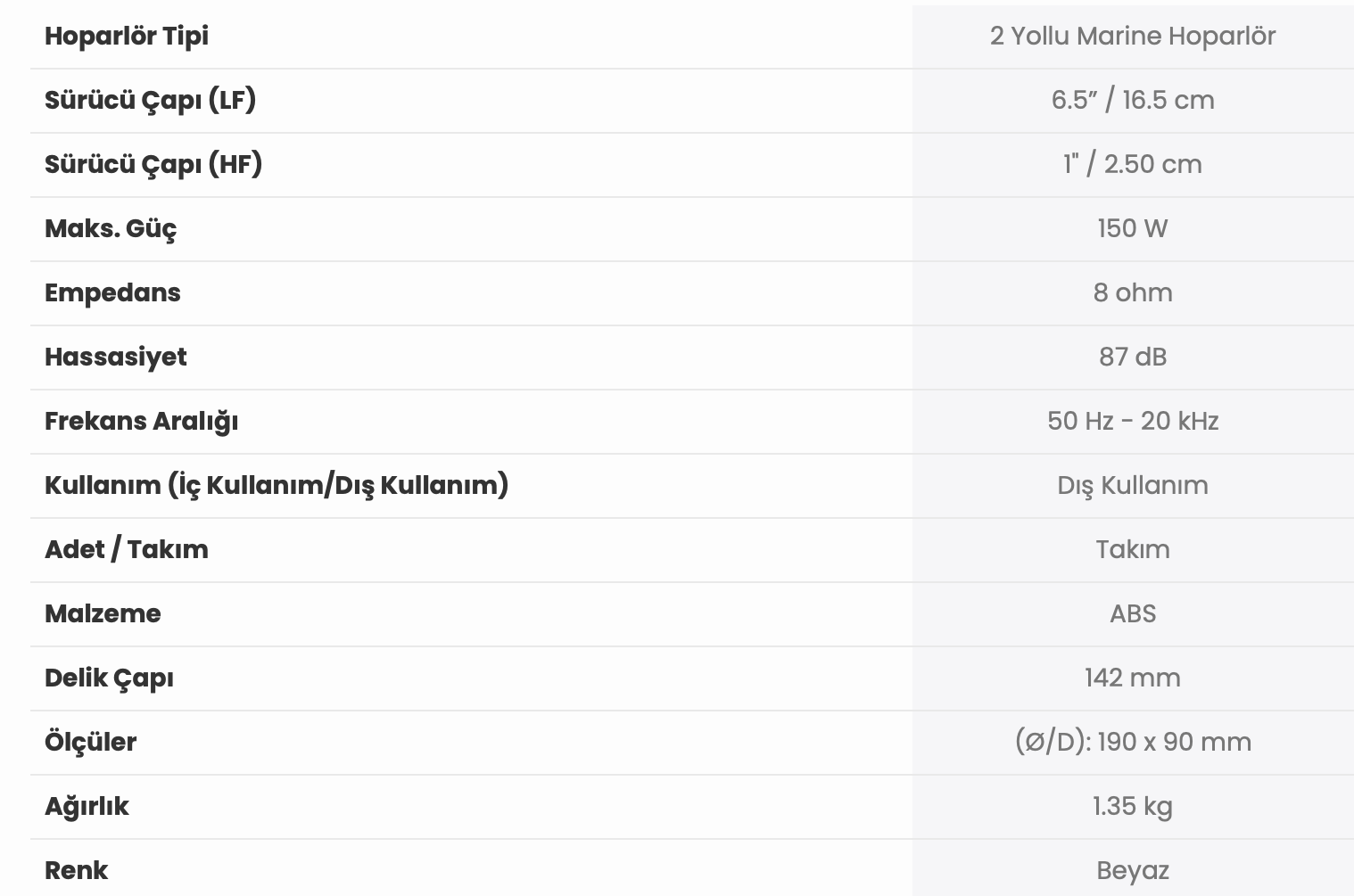Select the 50 Hz - 20 kHz value

(x=1133, y=421)
